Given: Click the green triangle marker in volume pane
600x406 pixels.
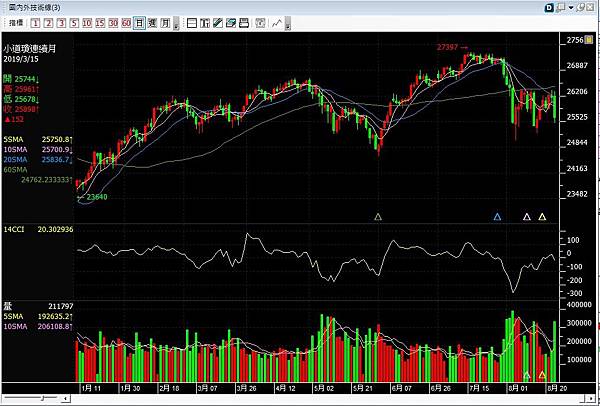Looking at the screenshot, I should (x=527, y=375).
